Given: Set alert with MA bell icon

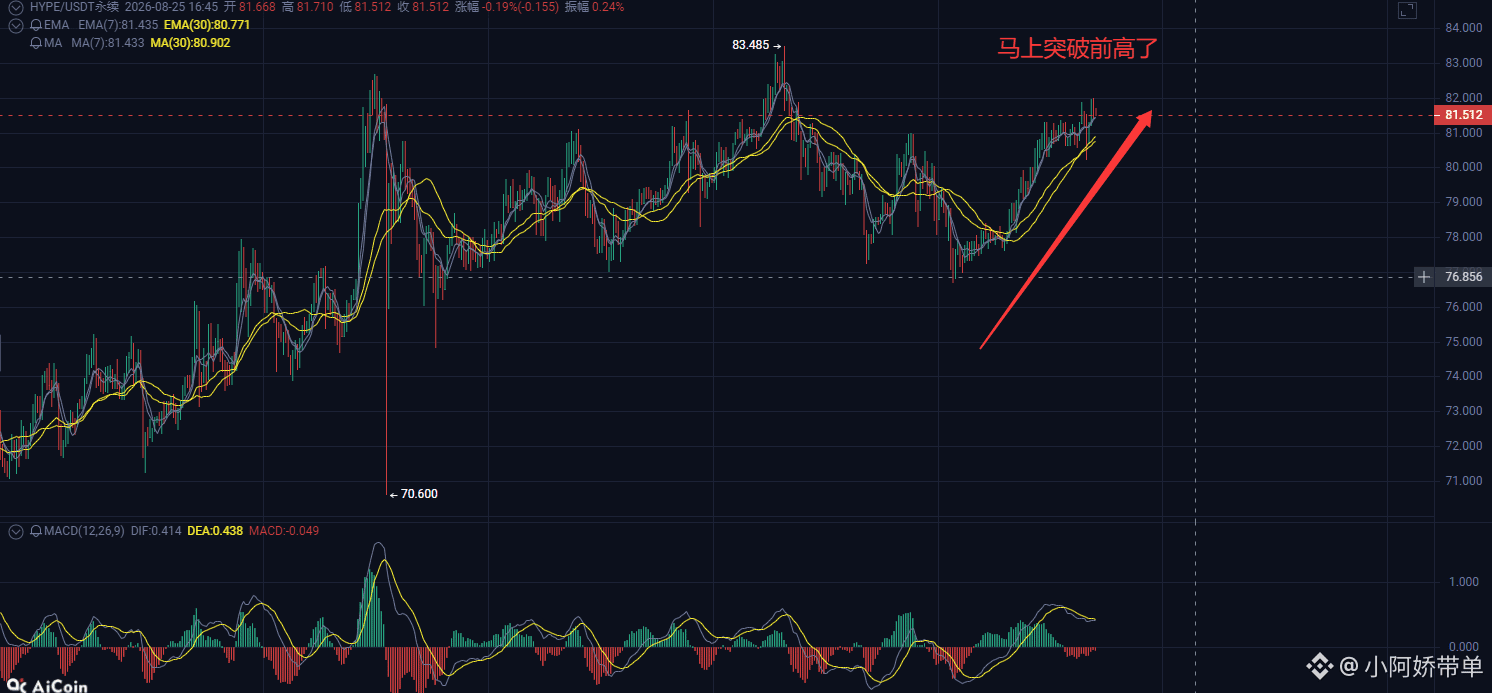Looking at the screenshot, I should (x=36, y=43).
